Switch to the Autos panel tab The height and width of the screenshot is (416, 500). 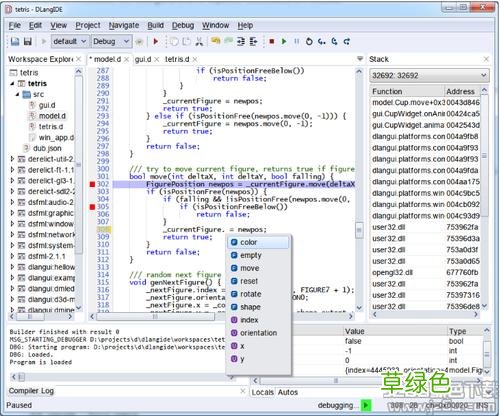288,392
